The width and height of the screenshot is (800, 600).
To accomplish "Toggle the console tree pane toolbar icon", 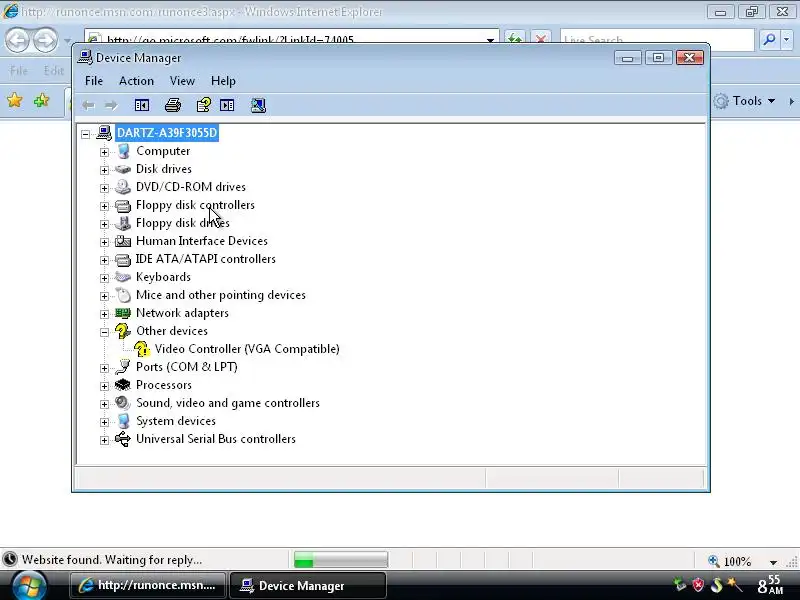I will click(142, 106).
